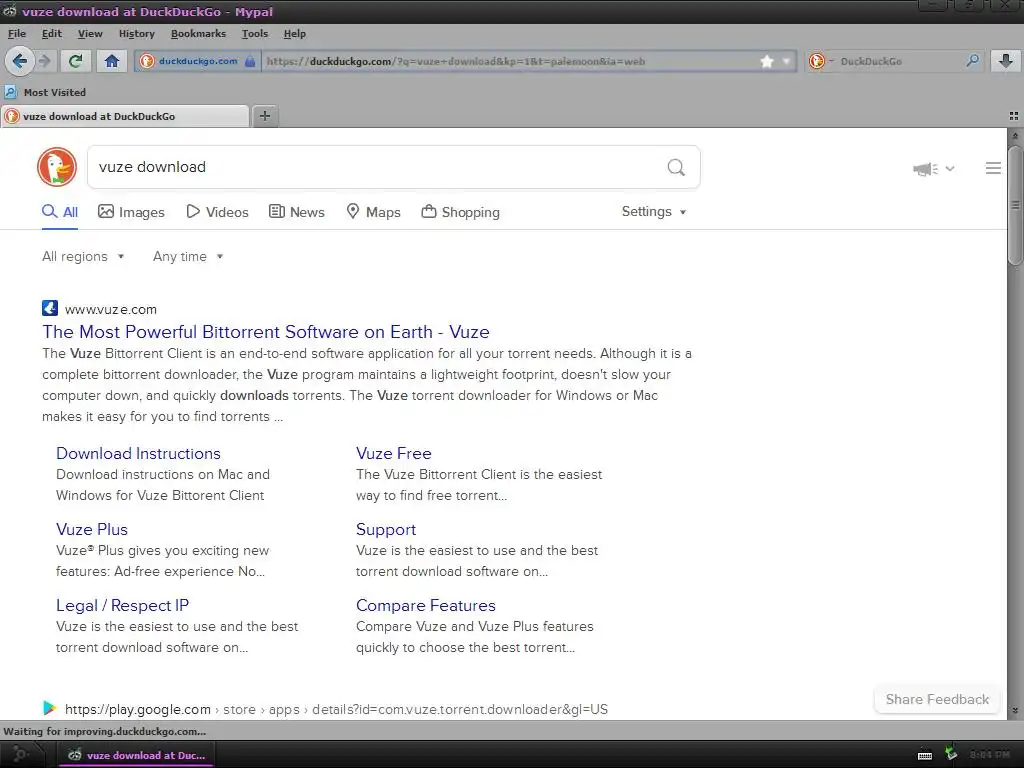Open the Edit menu
The image size is (1024, 768).
[x=52, y=33]
